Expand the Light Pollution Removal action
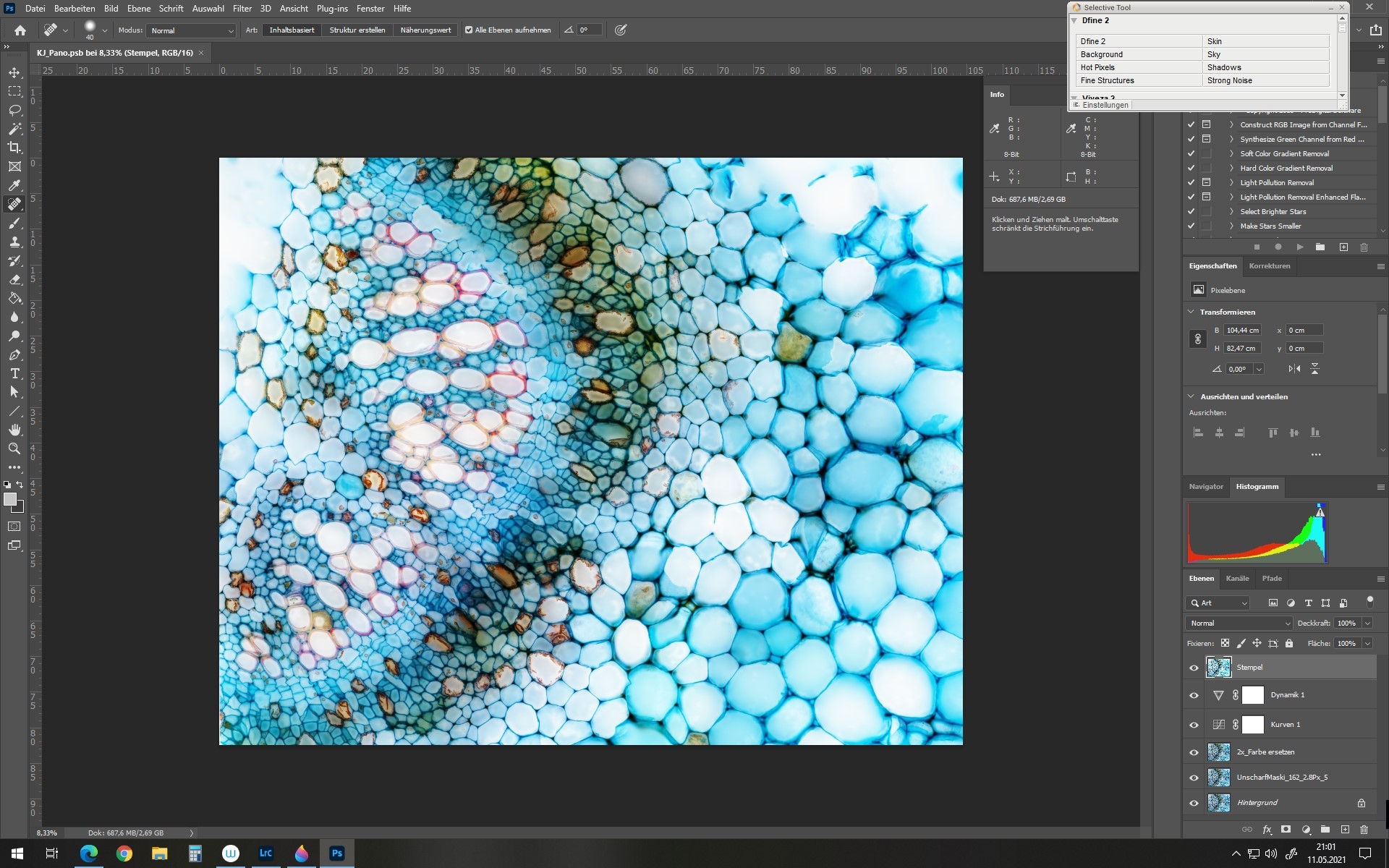Viewport: 1389px width, 868px height. tap(1231, 183)
